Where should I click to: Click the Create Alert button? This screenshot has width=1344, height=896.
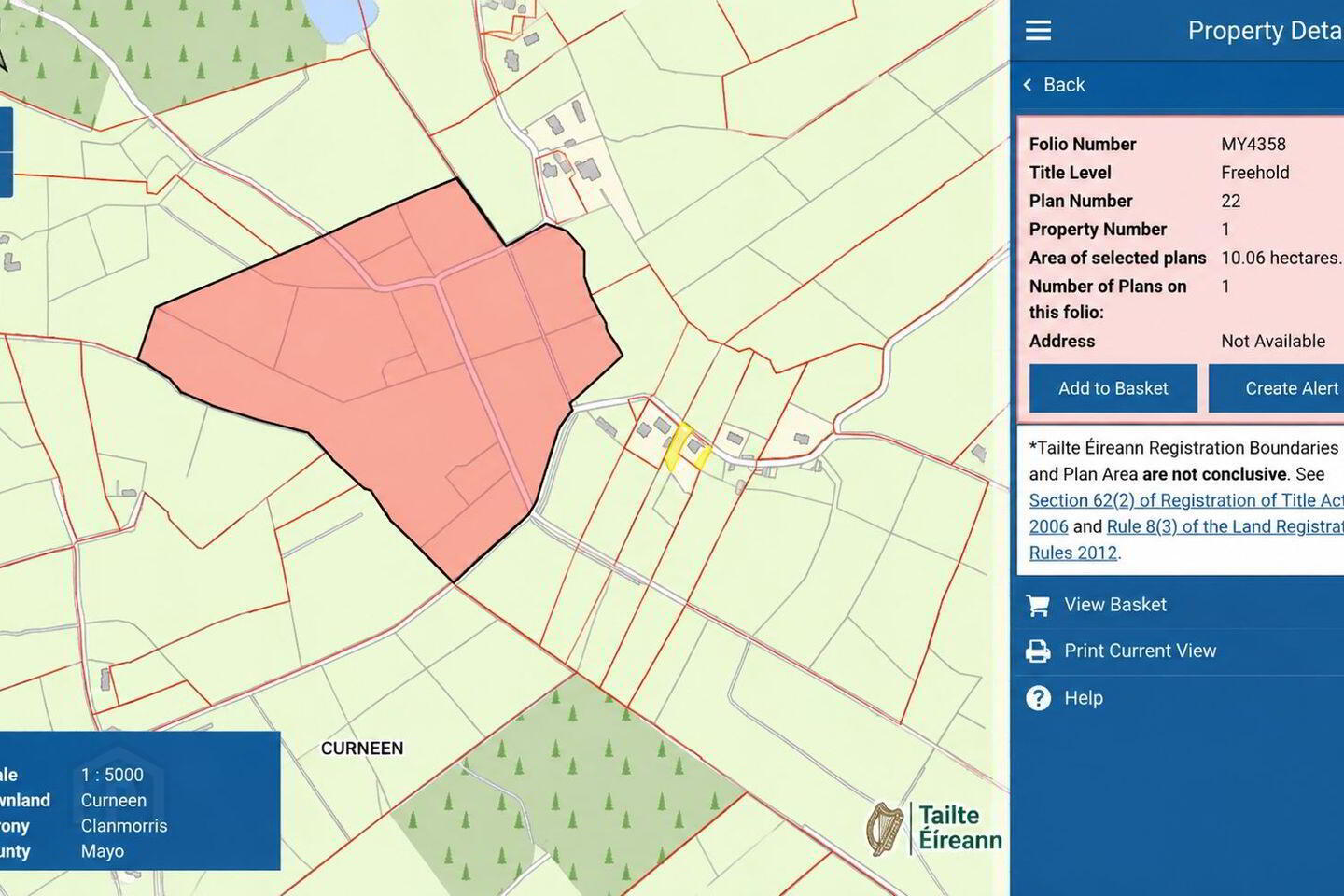coord(1279,388)
